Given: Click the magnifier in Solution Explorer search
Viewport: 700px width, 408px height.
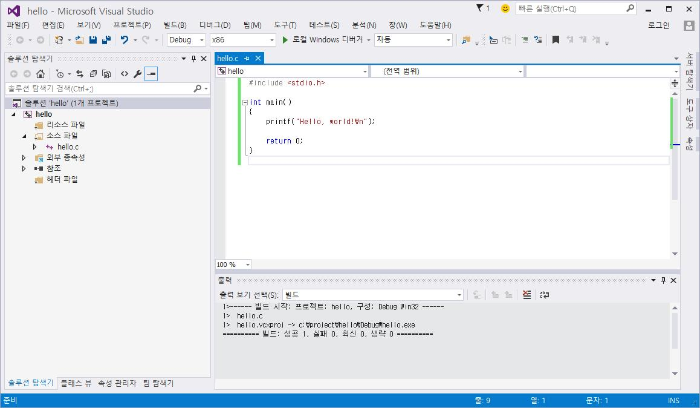Looking at the screenshot, I should [197, 88].
